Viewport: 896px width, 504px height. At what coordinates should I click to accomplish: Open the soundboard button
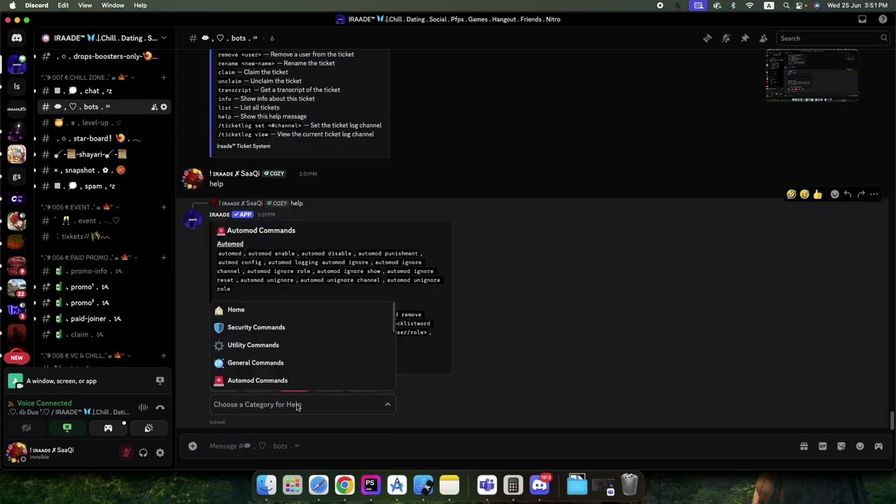(149, 428)
